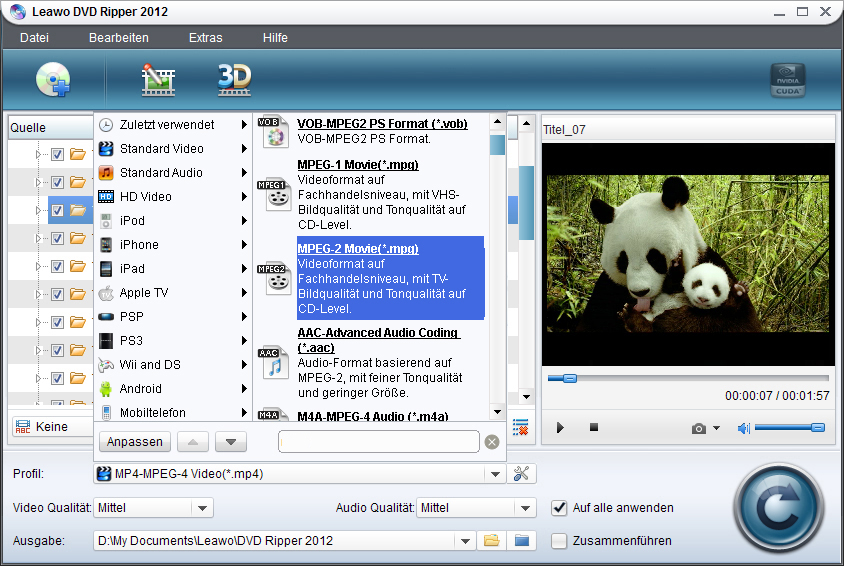This screenshot has height=566, width=844.
Task: Click the PSP console icon
Action: click(106, 317)
